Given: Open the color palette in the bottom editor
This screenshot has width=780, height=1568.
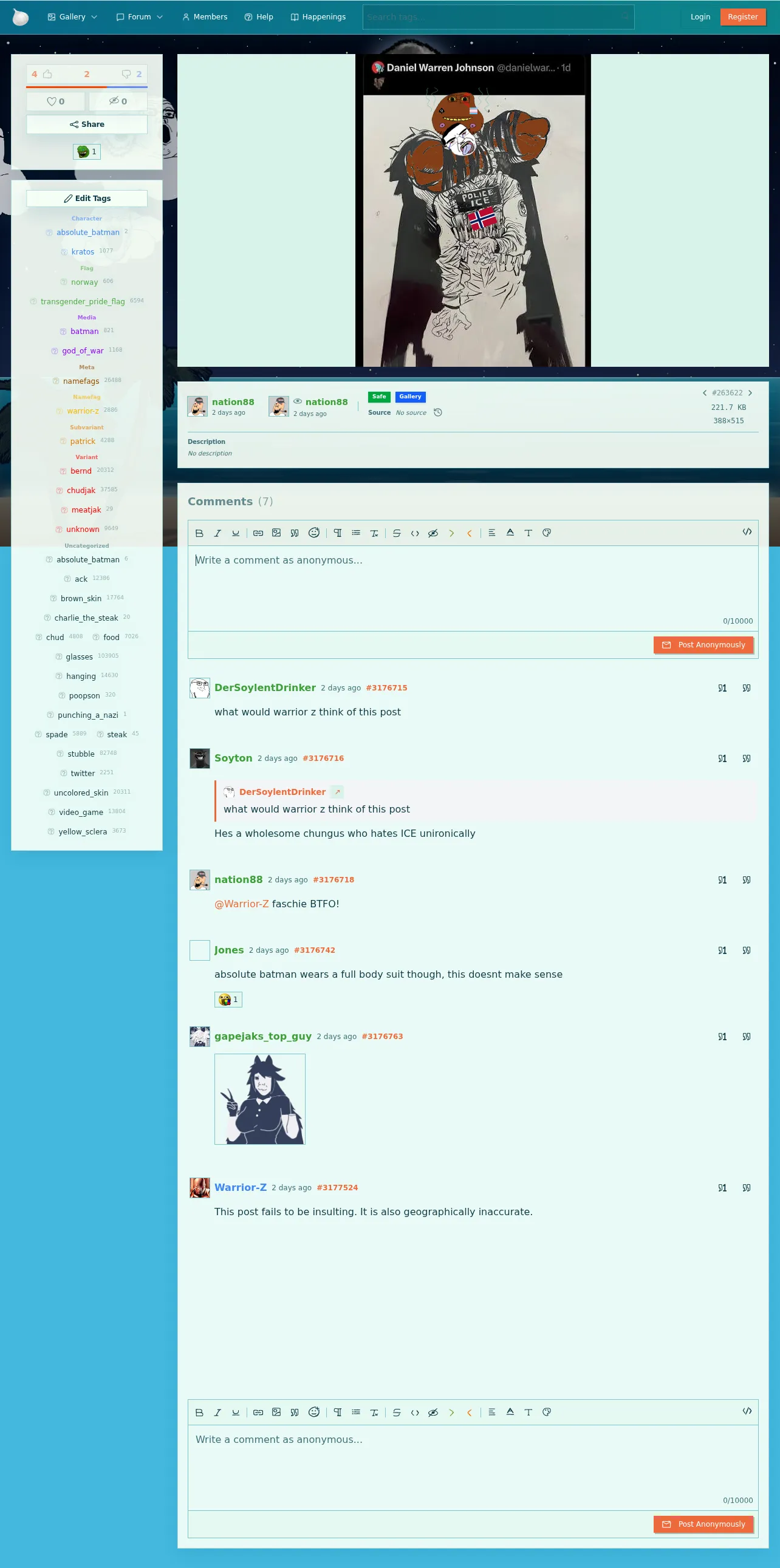Looking at the screenshot, I should pos(547,1412).
